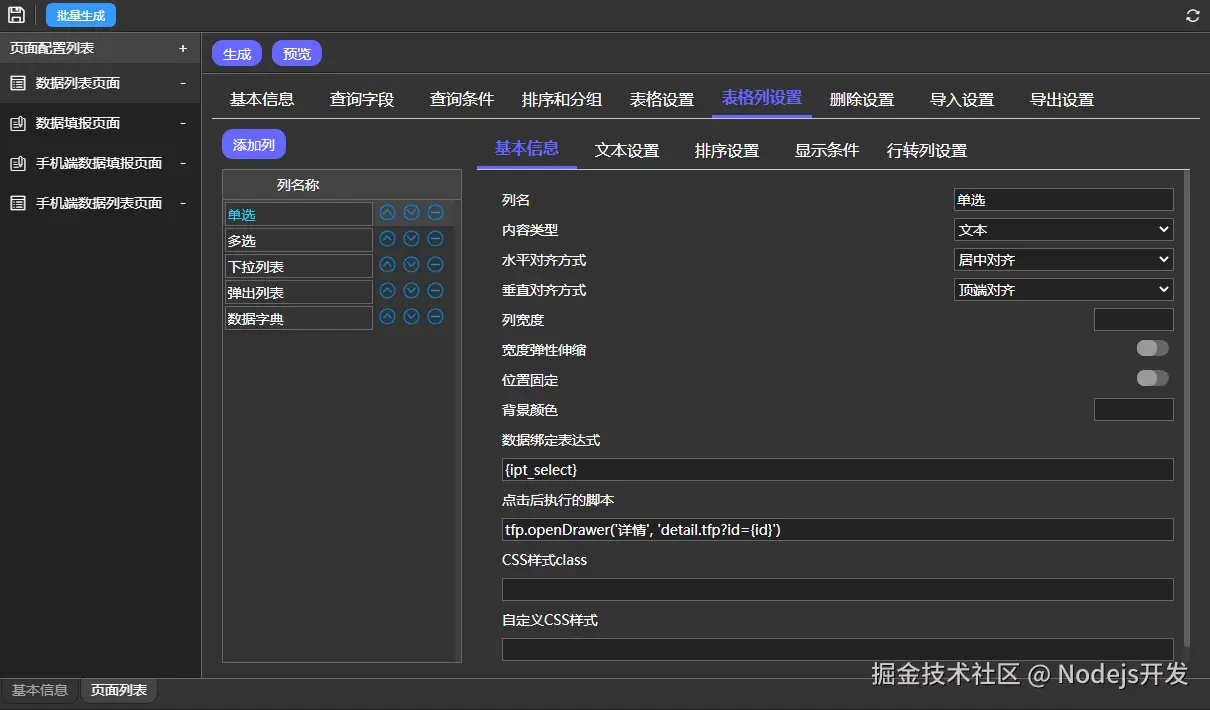Screen dimensions: 1210x710
Task: Click the list icon beside 手机端数据列表页面
Action: pos(18,203)
